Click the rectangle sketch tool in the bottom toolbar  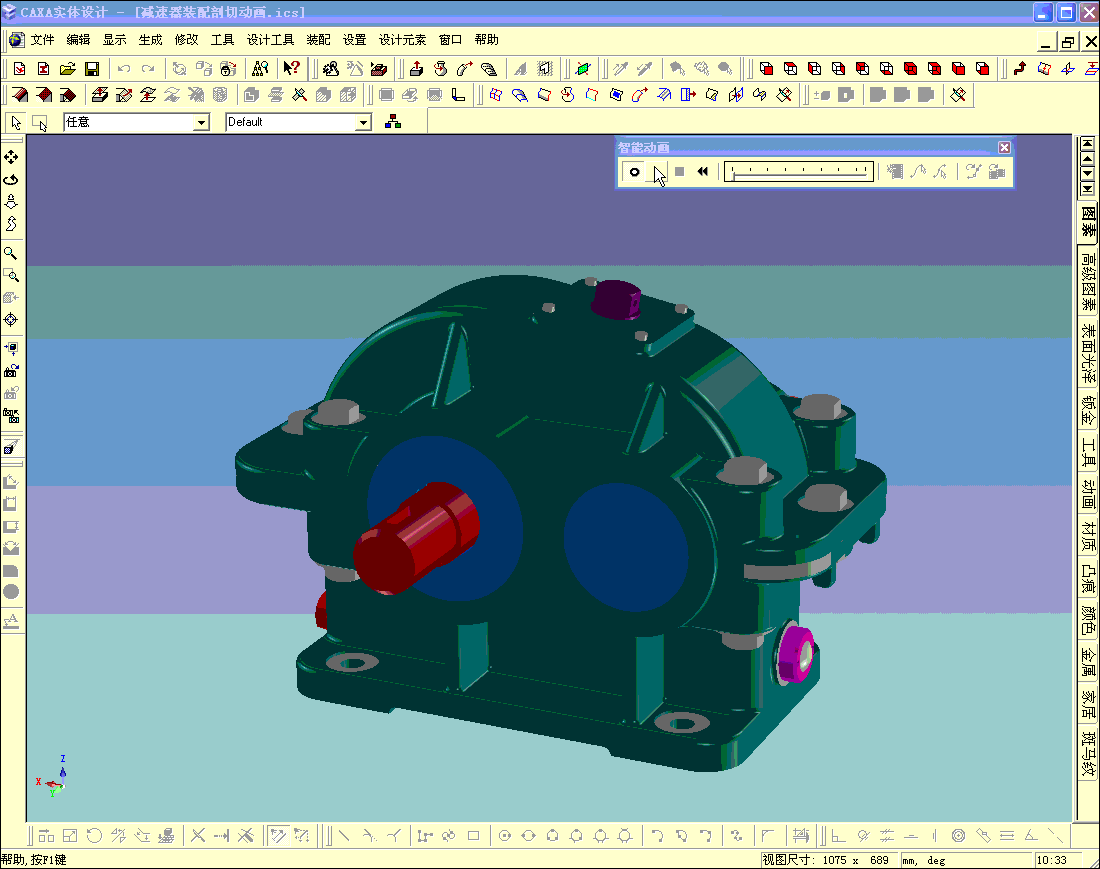[x=474, y=835]
